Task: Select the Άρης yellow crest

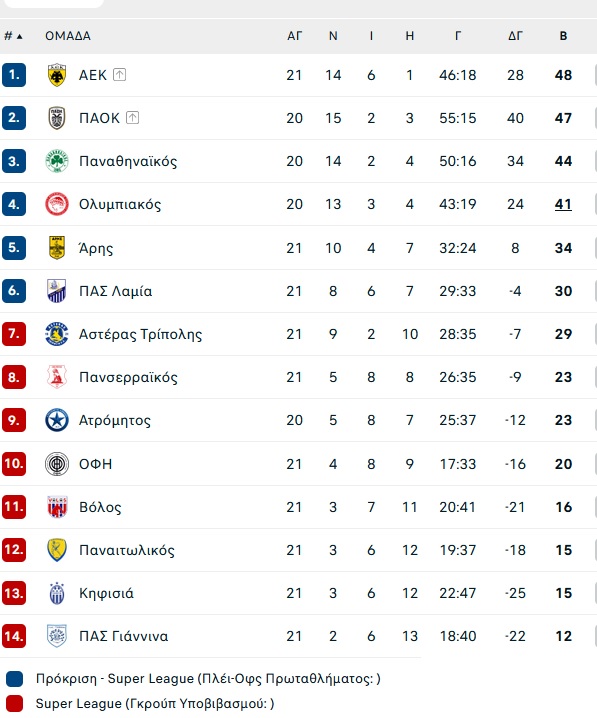Action: coord(57,248)
